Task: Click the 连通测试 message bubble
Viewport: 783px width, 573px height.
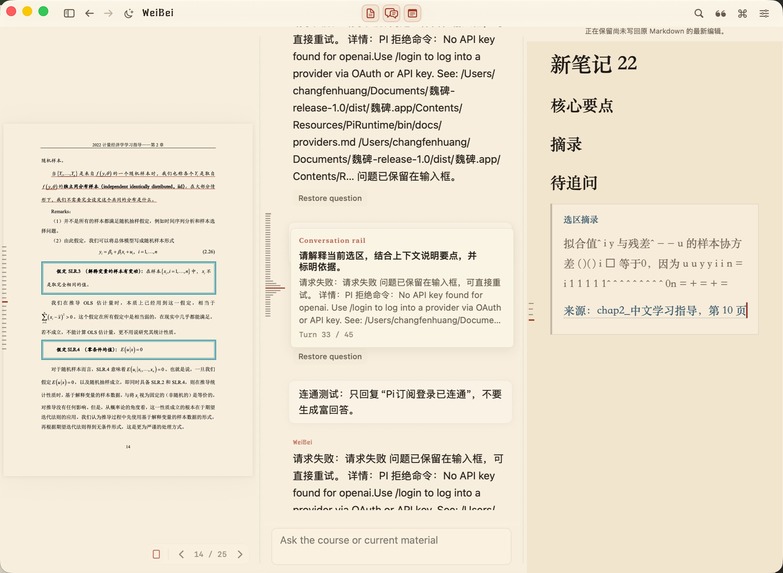Action: pos(400,402)
